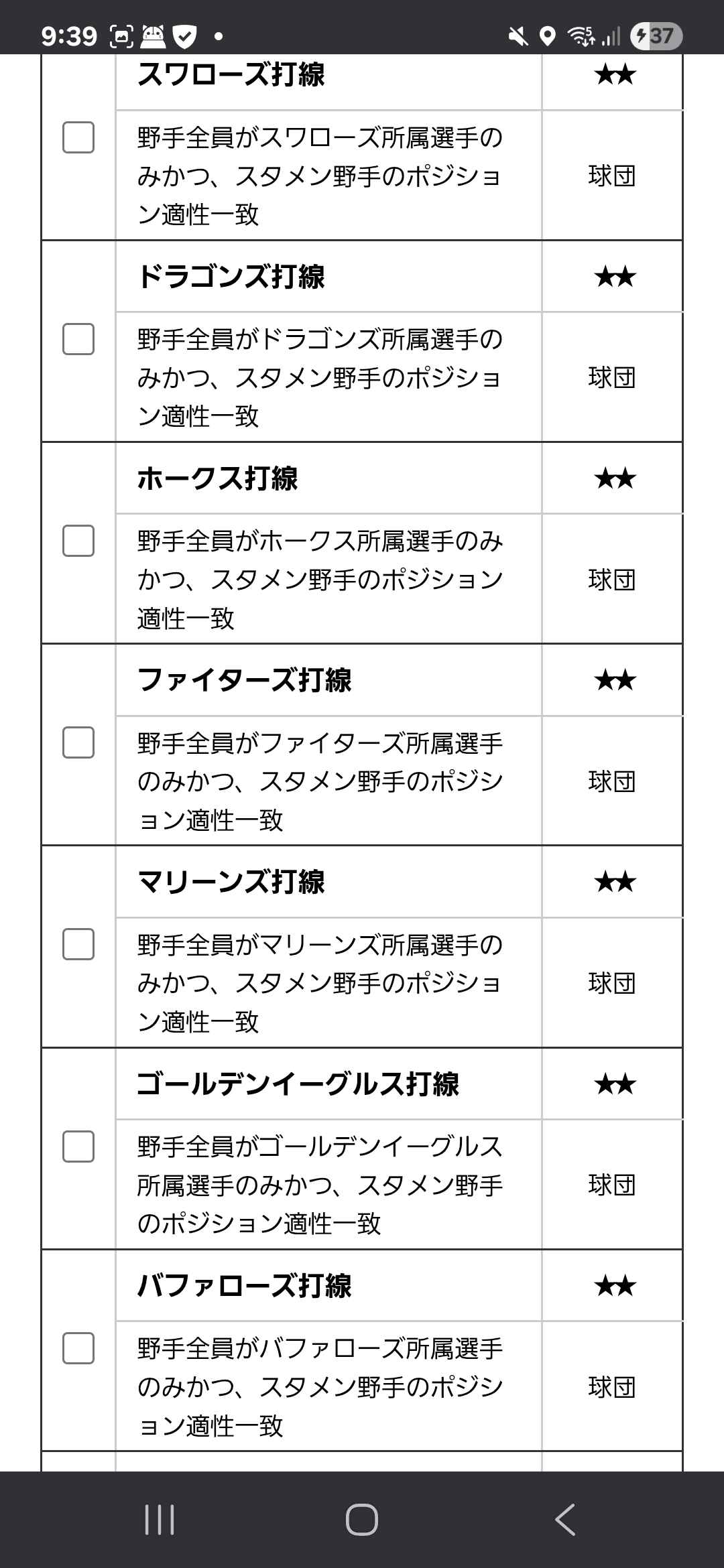Tap the screenshot capture status icon

pyautogui.click(x=121, y=36)
